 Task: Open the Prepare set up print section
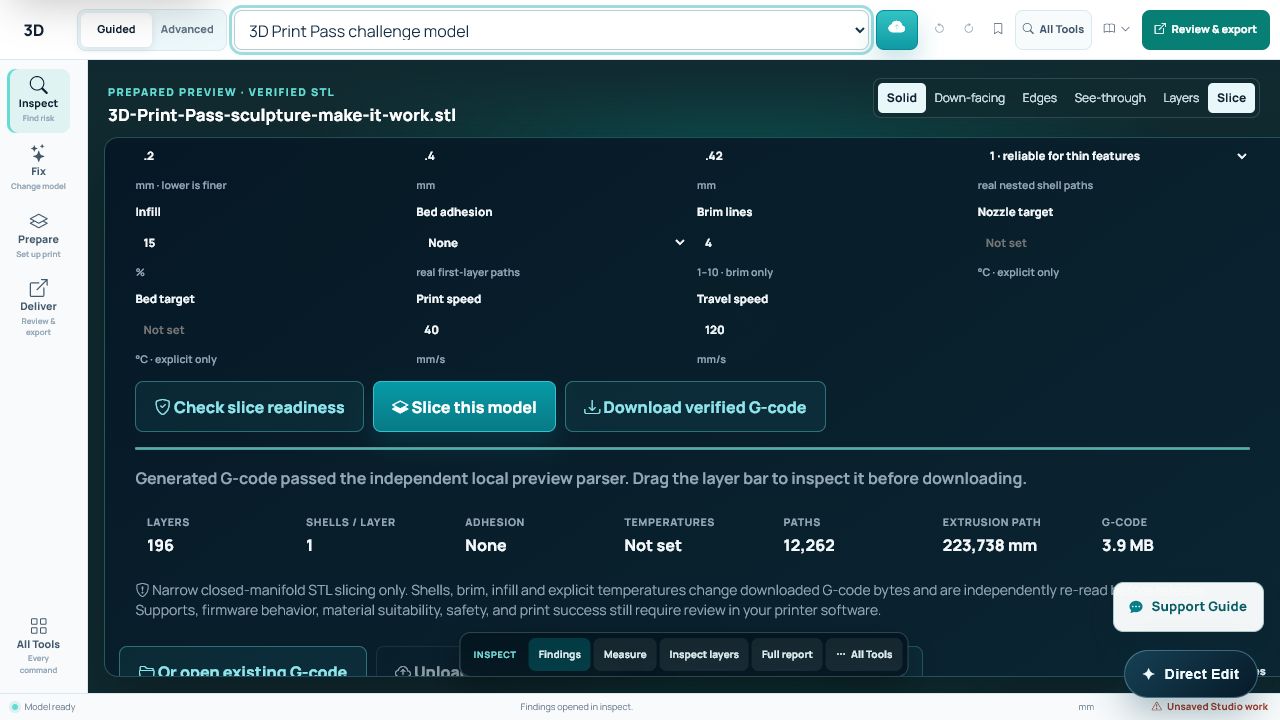point(38,236)
